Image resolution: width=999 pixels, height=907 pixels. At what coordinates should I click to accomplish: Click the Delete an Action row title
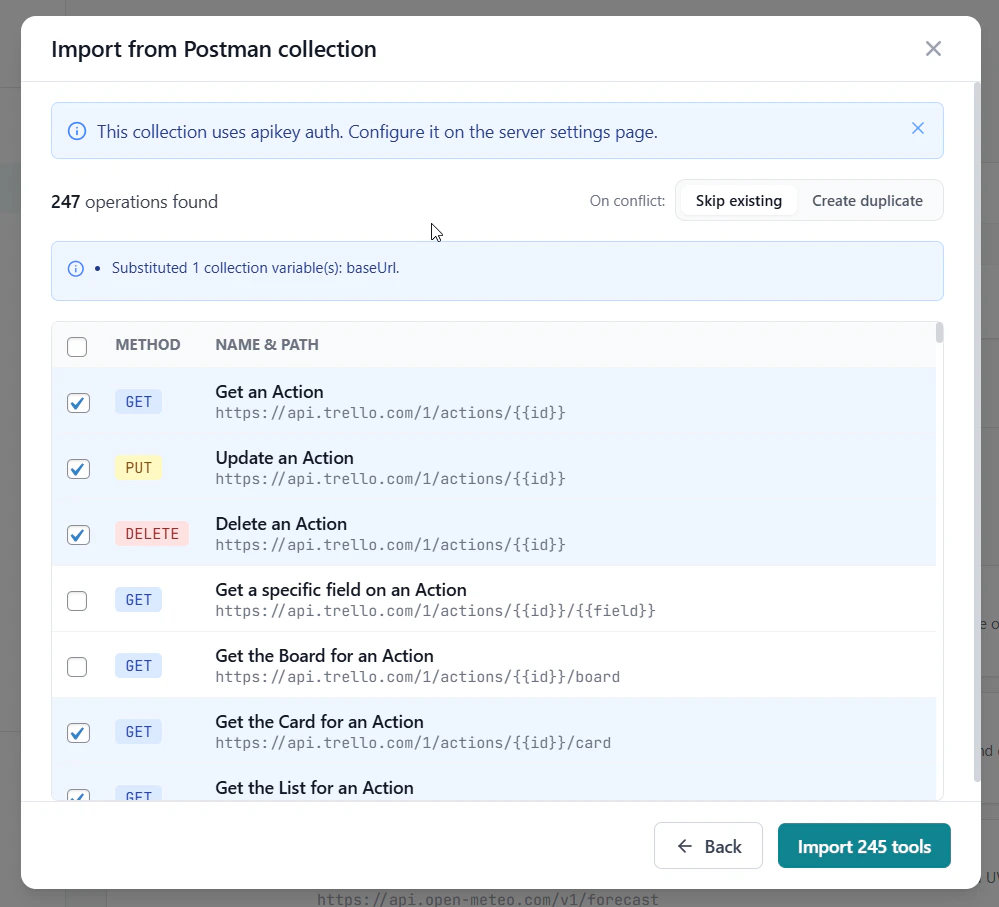click(281, 524)
